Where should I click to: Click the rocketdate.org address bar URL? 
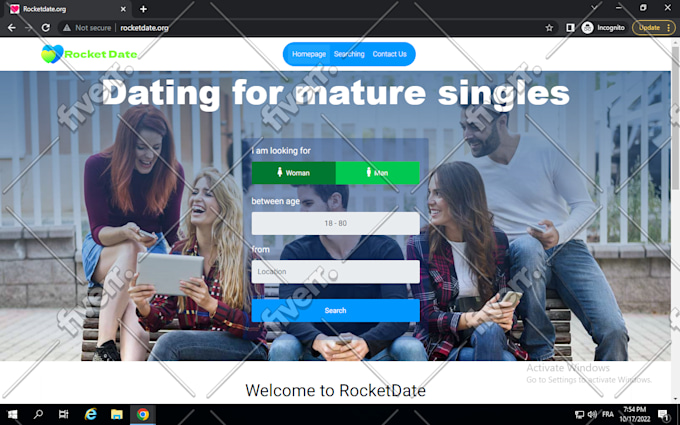[144, 28]
